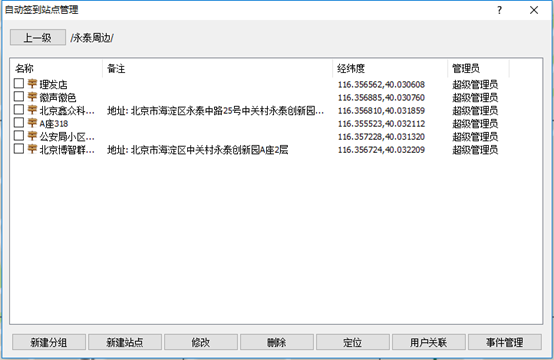The width and height of the screenshot is (554, 360).
Task: Click 超级管理员 in the A座318 row
Action: [475, 124]
